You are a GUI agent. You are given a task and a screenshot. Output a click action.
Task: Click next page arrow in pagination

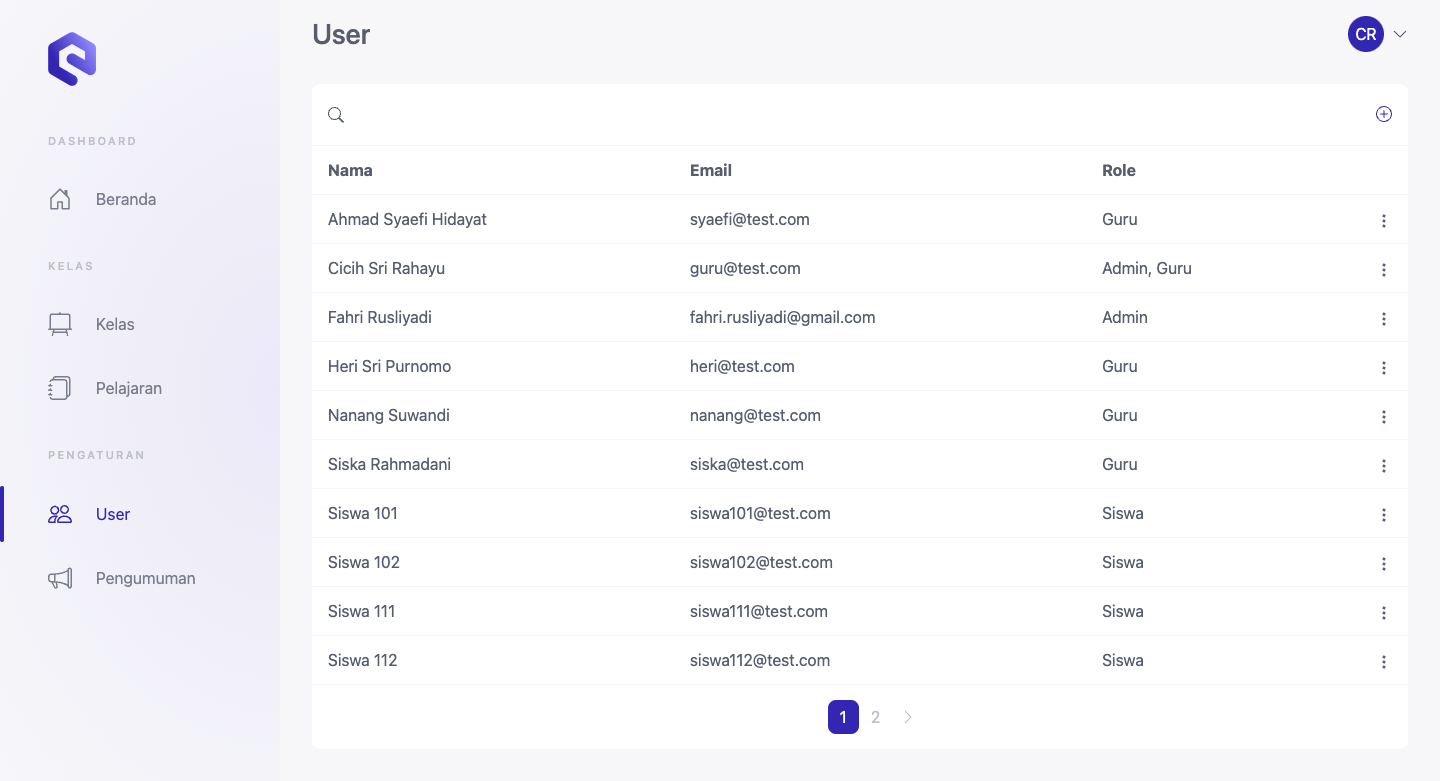click(908, 717)
